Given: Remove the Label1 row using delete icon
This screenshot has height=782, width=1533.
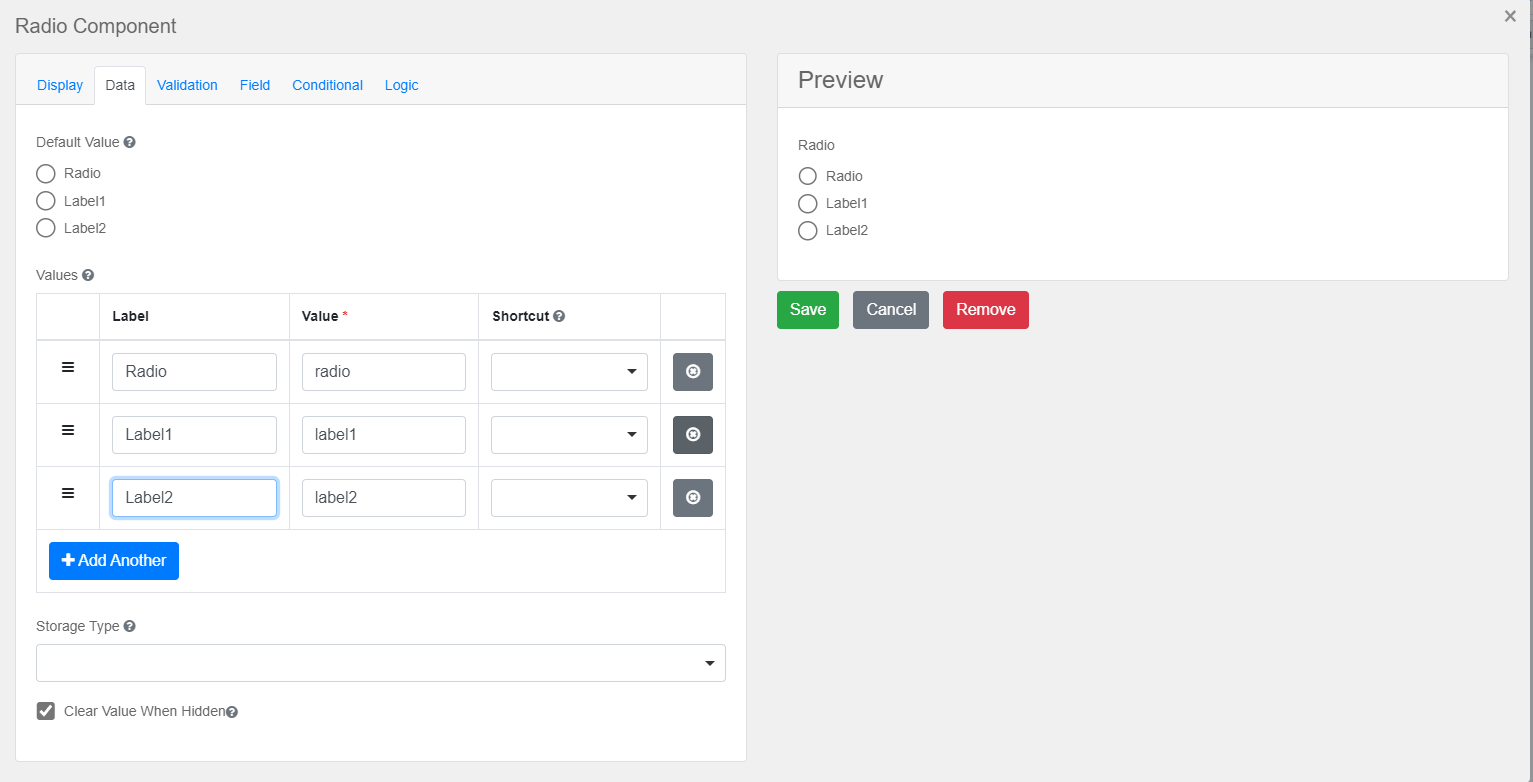Looking at the screenshot, I should tap(692, 435).
